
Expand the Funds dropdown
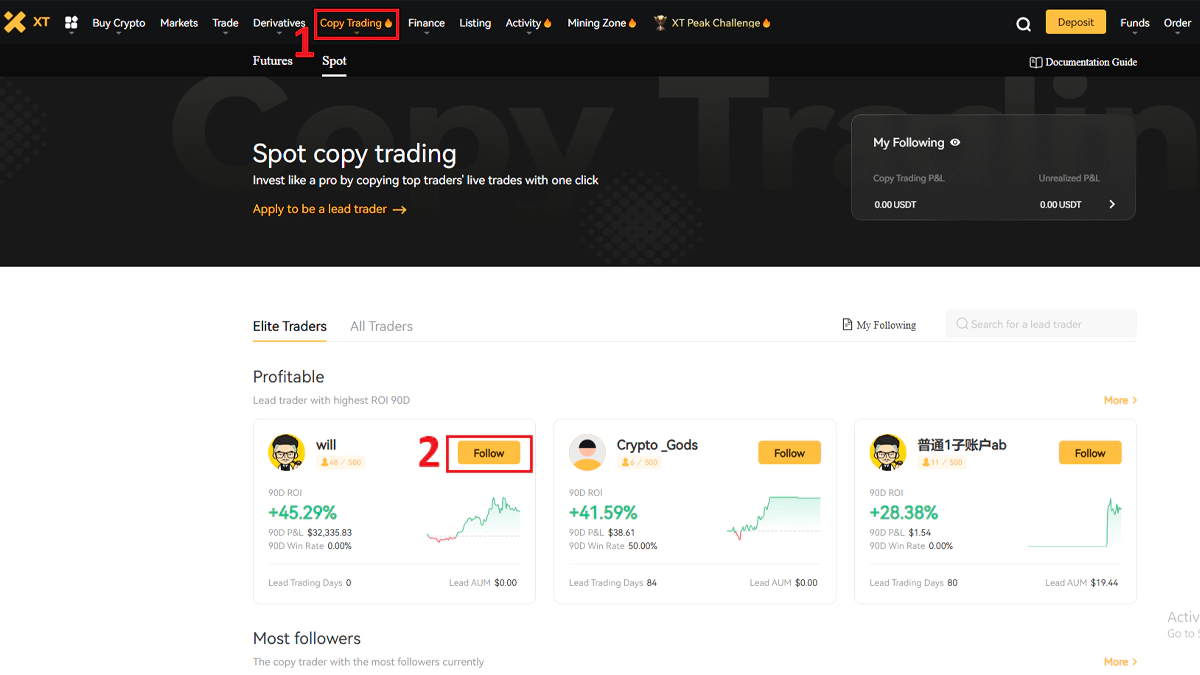1135,23
